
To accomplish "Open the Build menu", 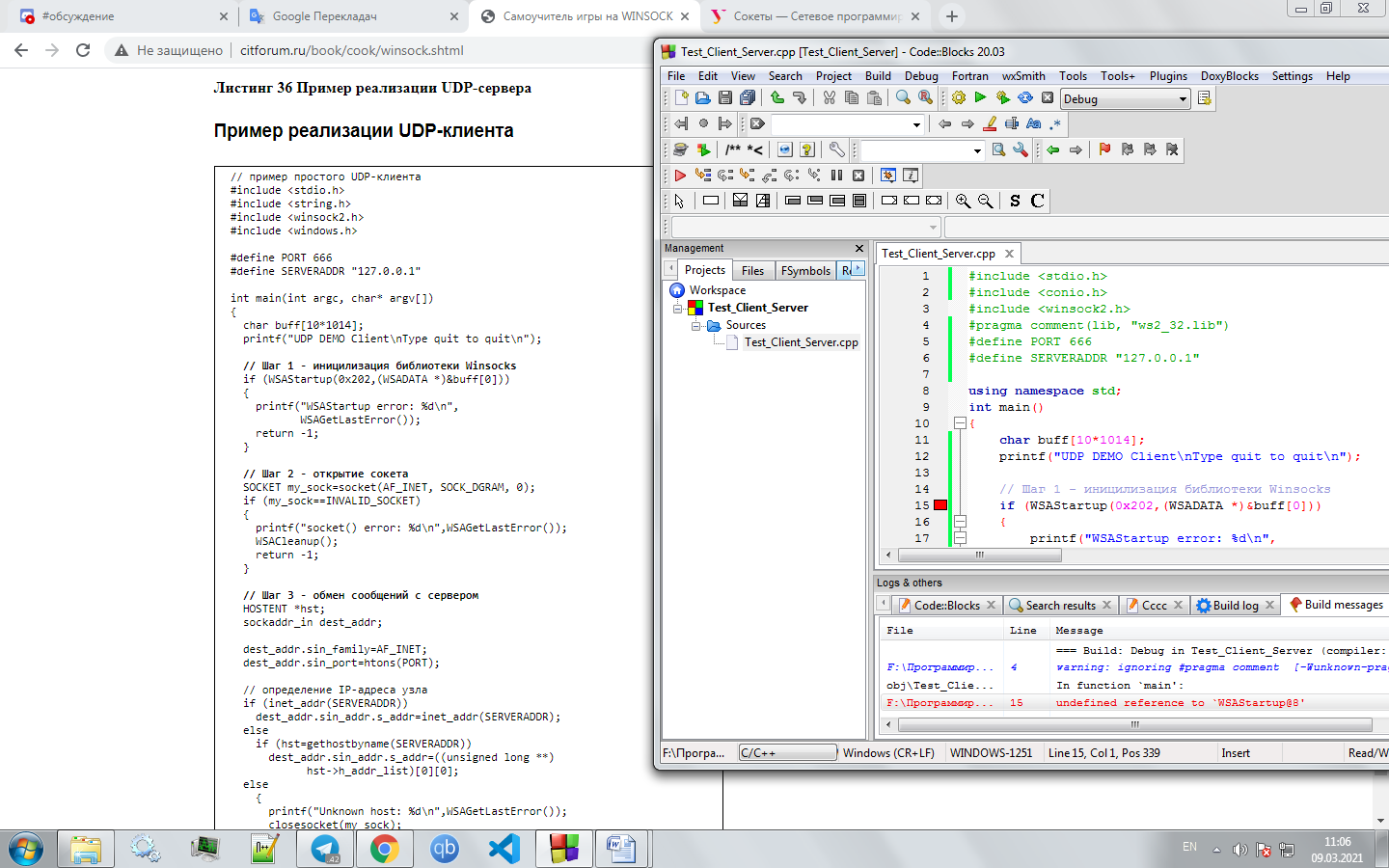I will click(x=878, y=76).
